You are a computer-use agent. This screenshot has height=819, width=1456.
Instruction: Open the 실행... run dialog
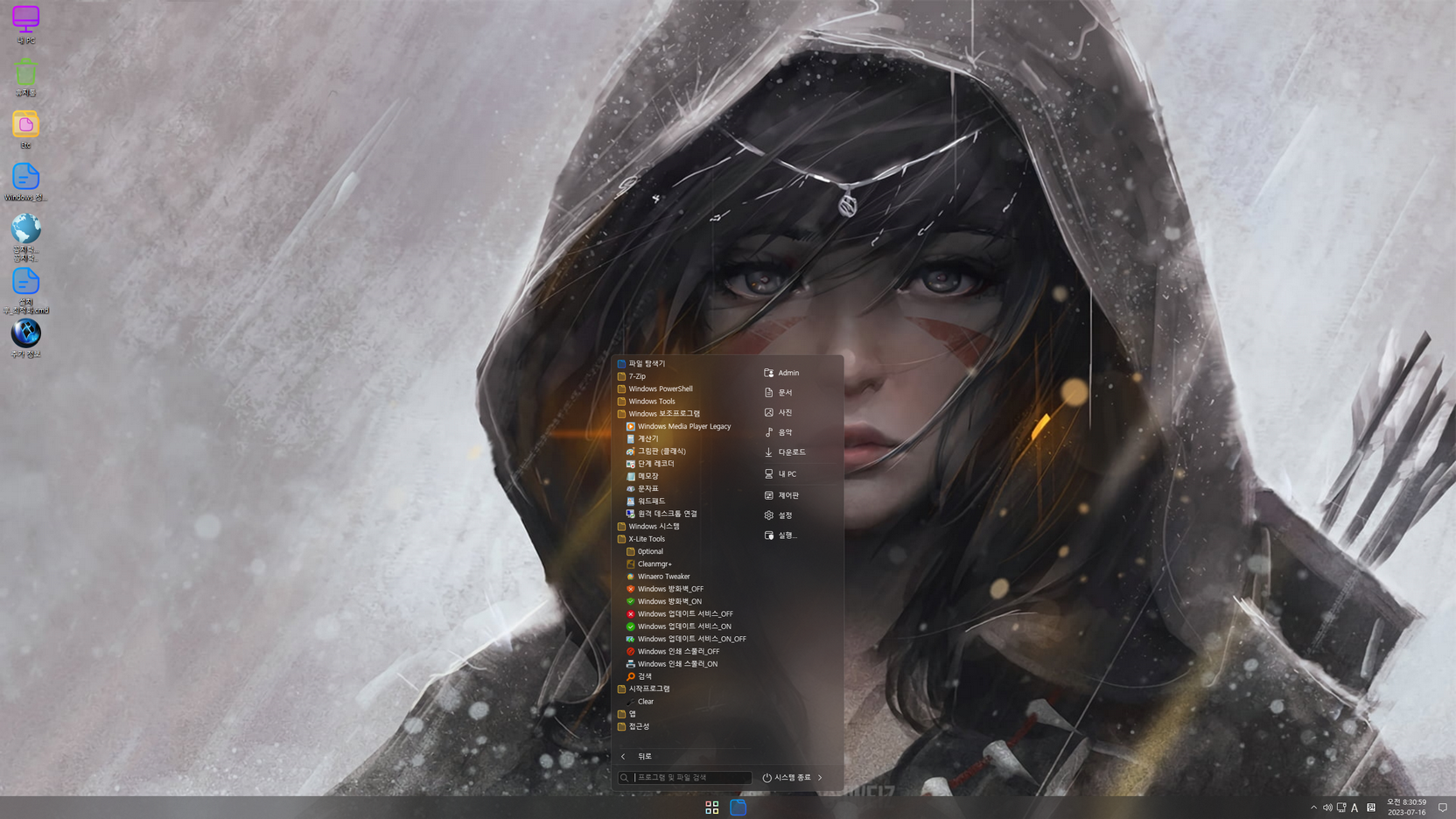[x=780, y=535]
